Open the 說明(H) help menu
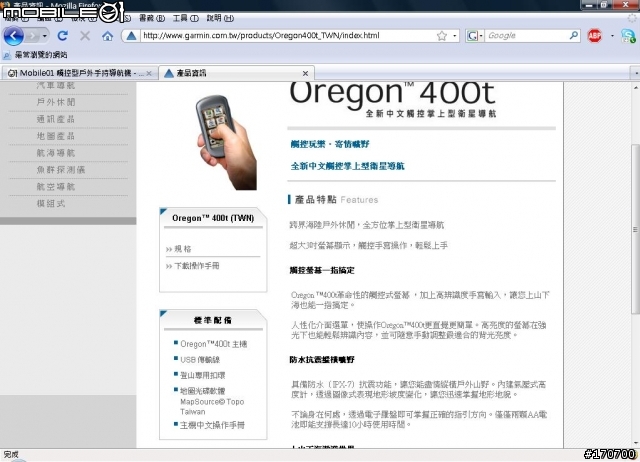Image resolution: width=640 pixels, height=462 pixels. pos(220,18)
